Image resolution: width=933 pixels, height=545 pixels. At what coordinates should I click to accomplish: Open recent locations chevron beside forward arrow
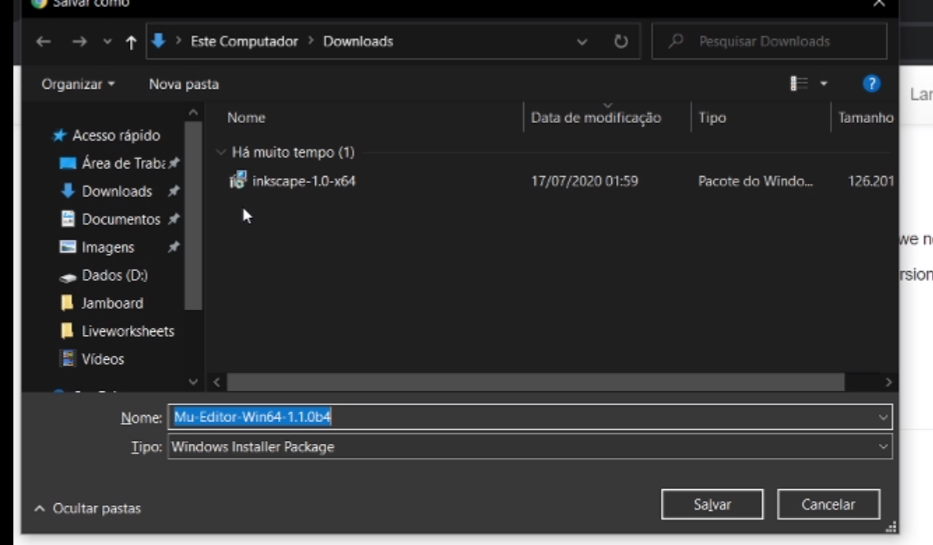[107, 42]
